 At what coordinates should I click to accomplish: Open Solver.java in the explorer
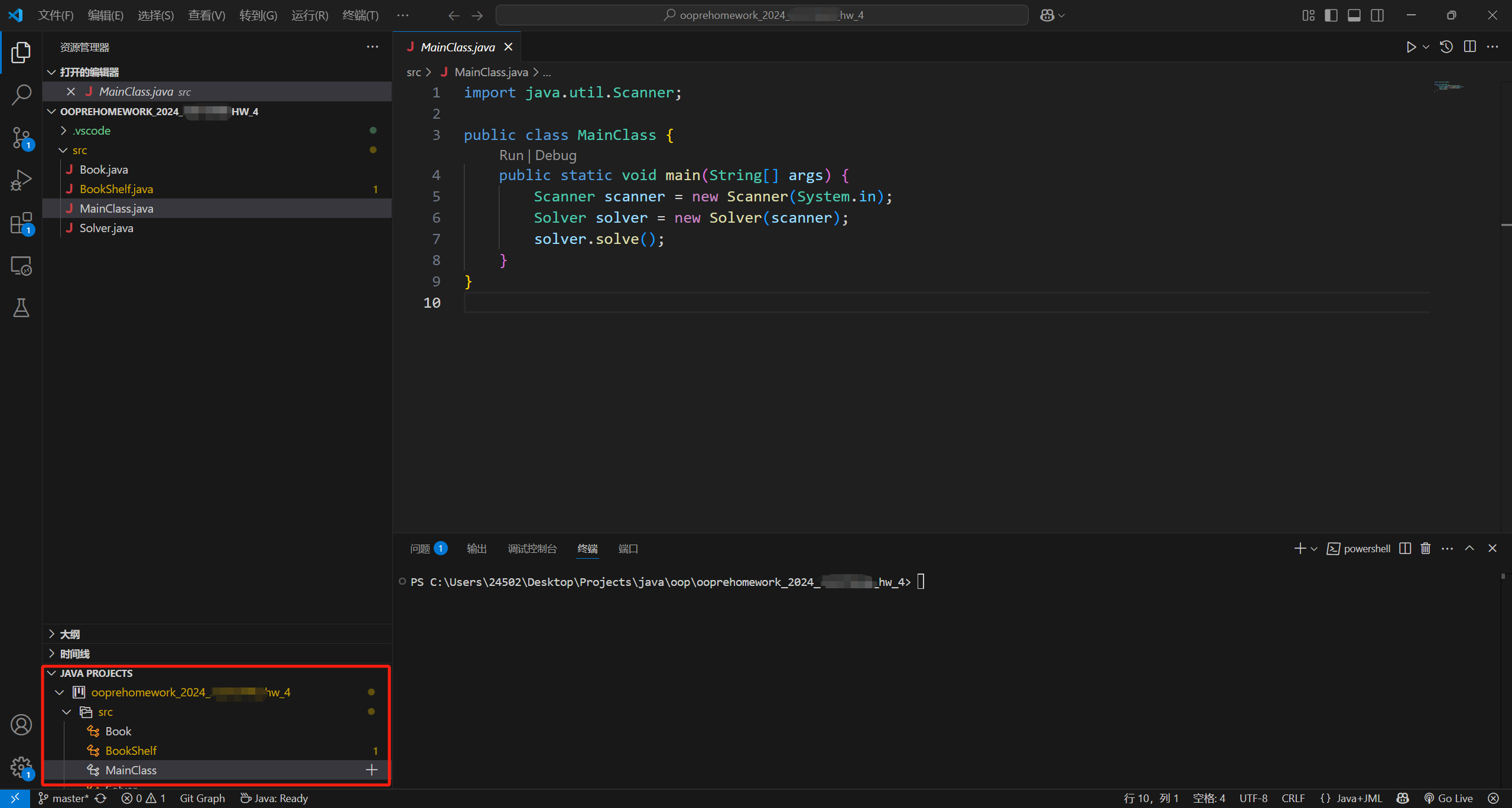click(106, 228)
